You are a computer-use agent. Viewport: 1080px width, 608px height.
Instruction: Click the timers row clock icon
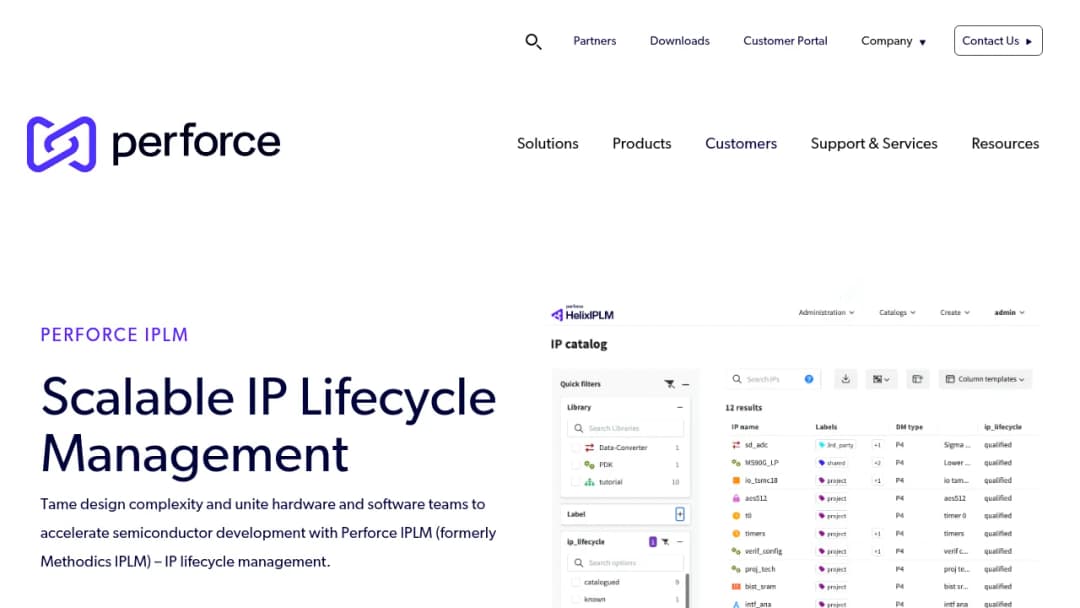[x=736, y=534]
